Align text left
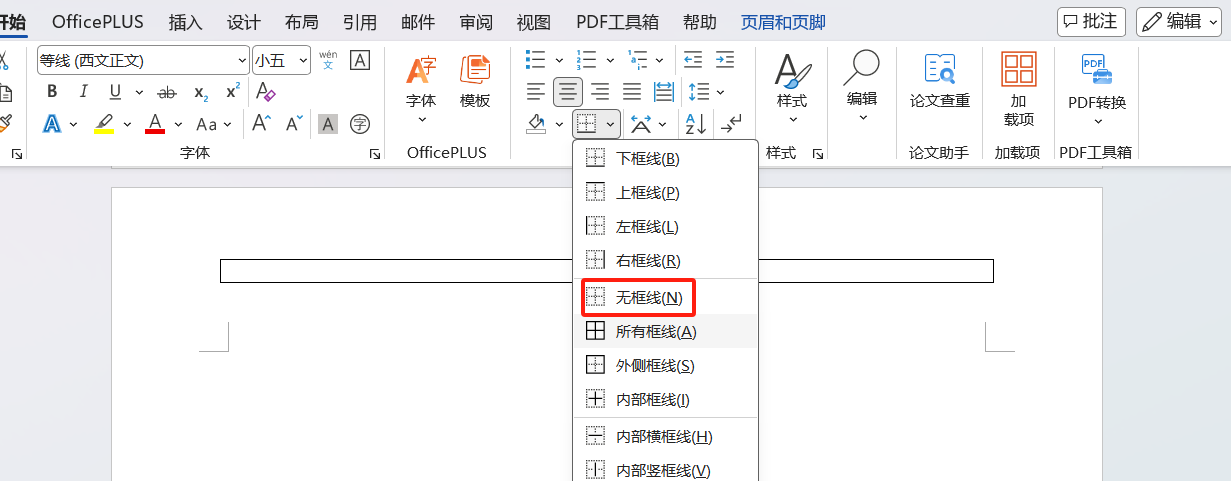Screen dimensions: 1231x481 point(537,92)
